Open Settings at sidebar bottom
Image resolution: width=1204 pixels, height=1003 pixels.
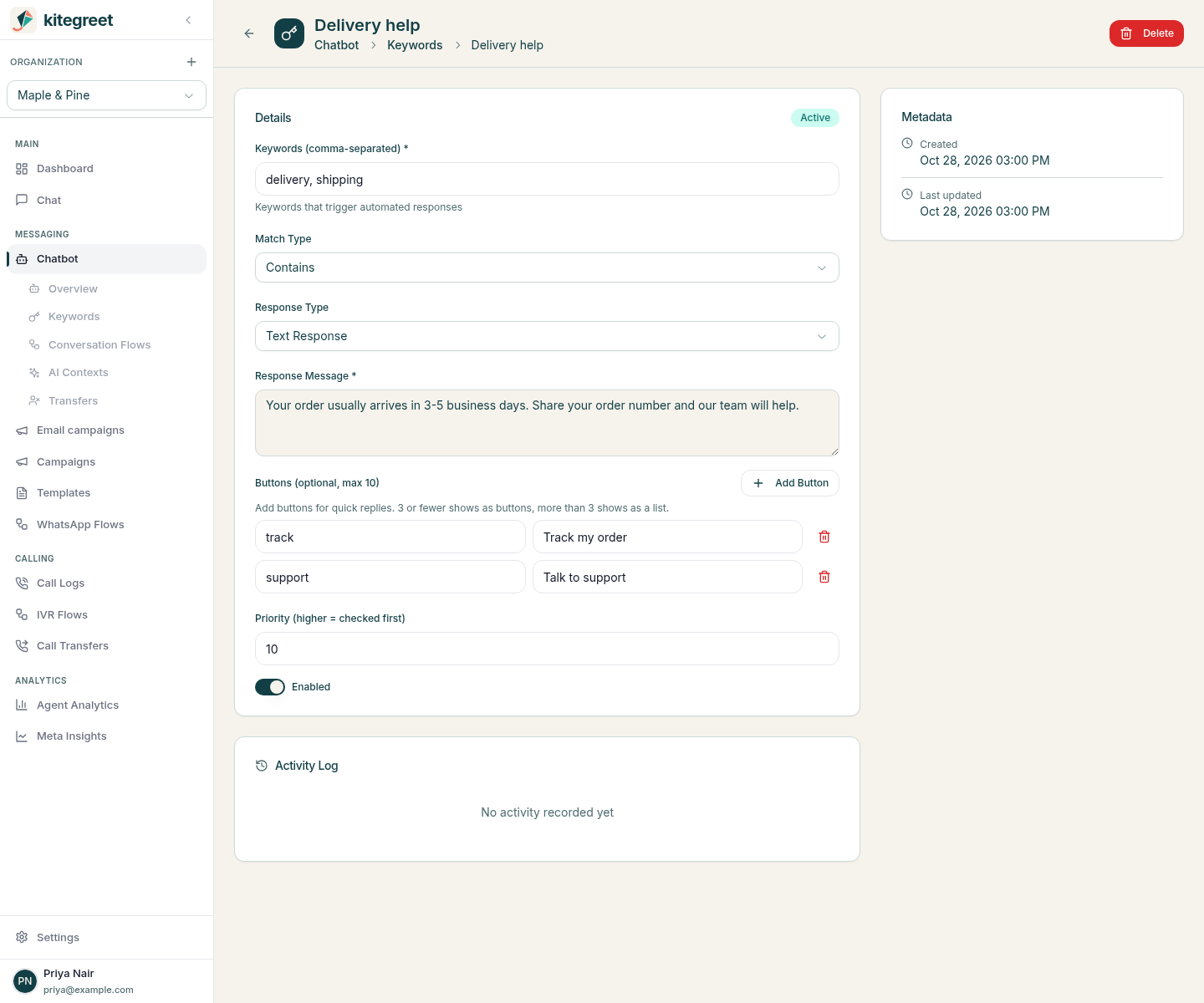tap(106, 938)
